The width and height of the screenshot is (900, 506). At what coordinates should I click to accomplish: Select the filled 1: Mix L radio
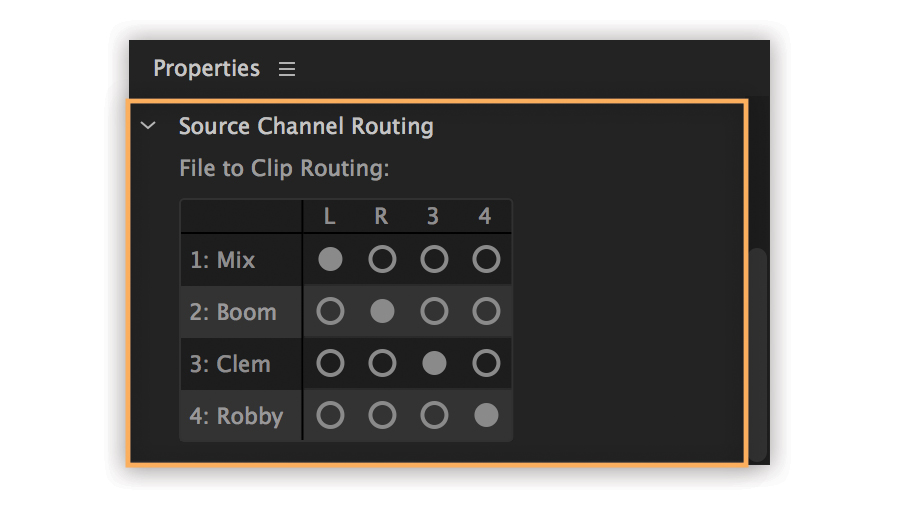tap(330, 260)
